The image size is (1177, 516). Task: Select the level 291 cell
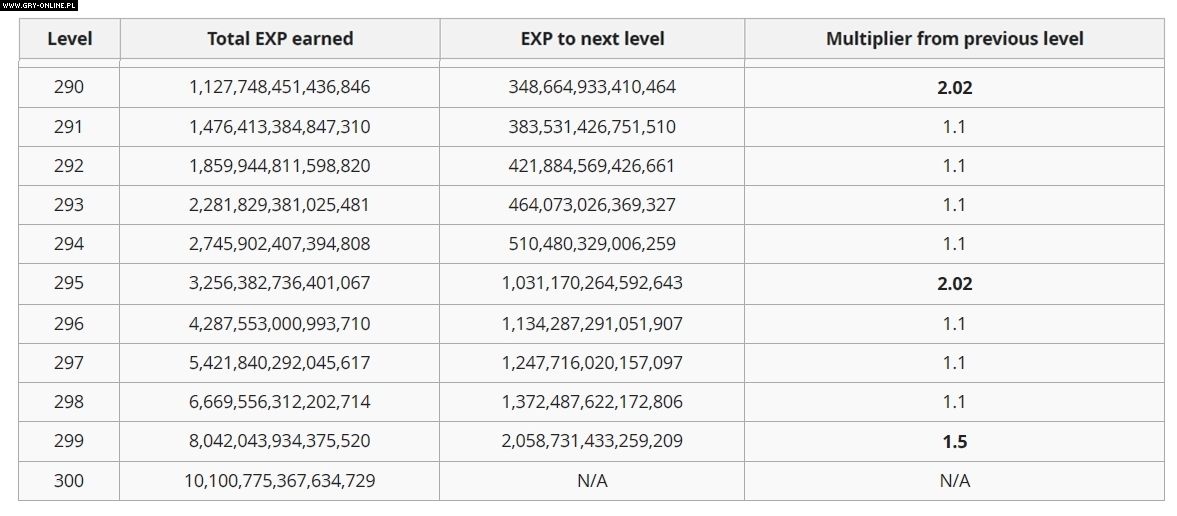tap(69, 127)
